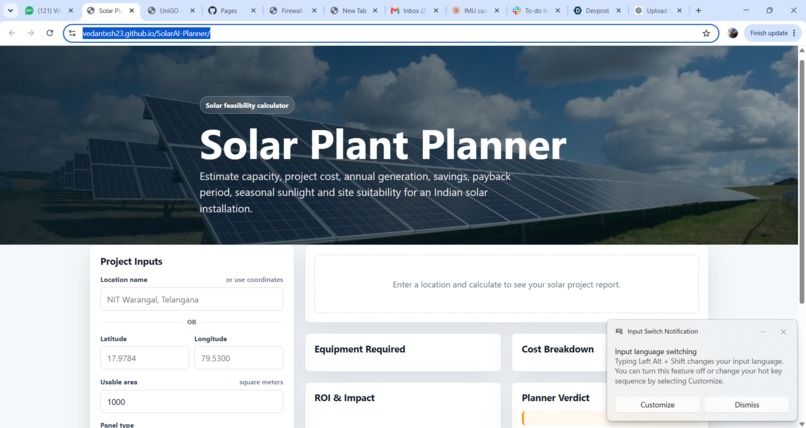806x428 pixels.
Task: Click the address bar URL field
Action: (391, 33)
